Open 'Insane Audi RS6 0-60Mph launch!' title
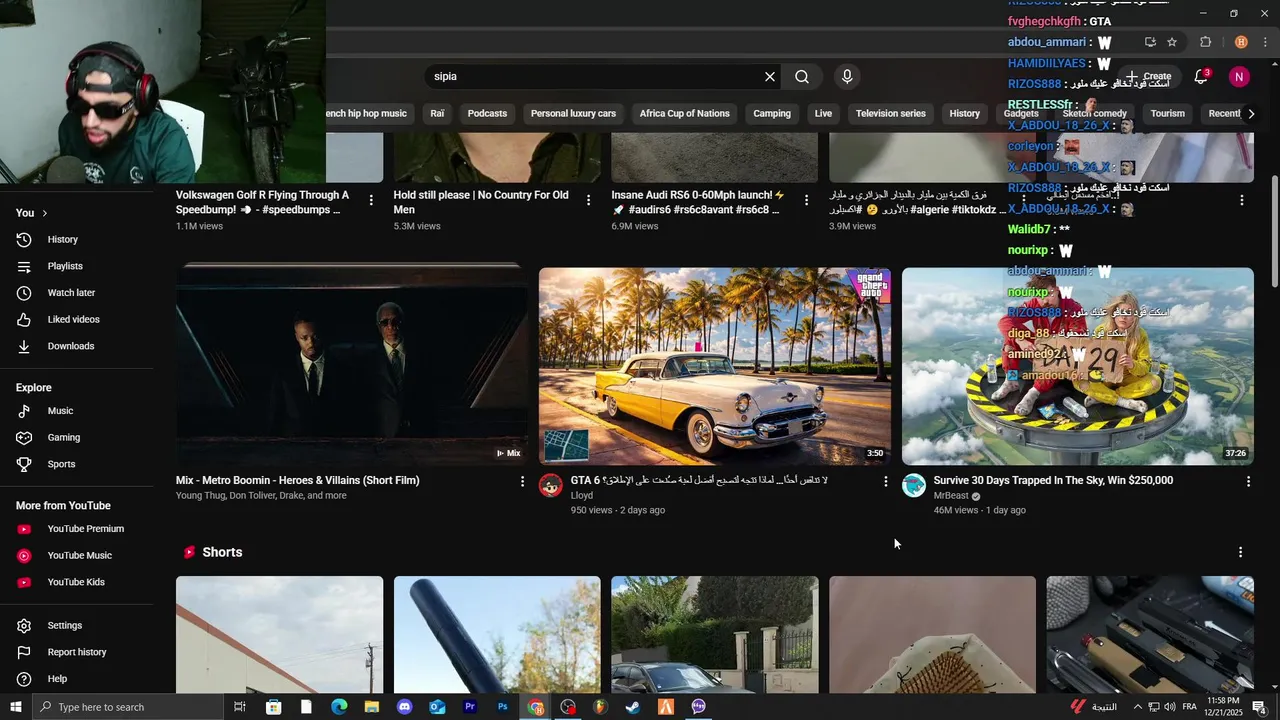The height and width of the screenshot is (720, 1280). point(698,203)
